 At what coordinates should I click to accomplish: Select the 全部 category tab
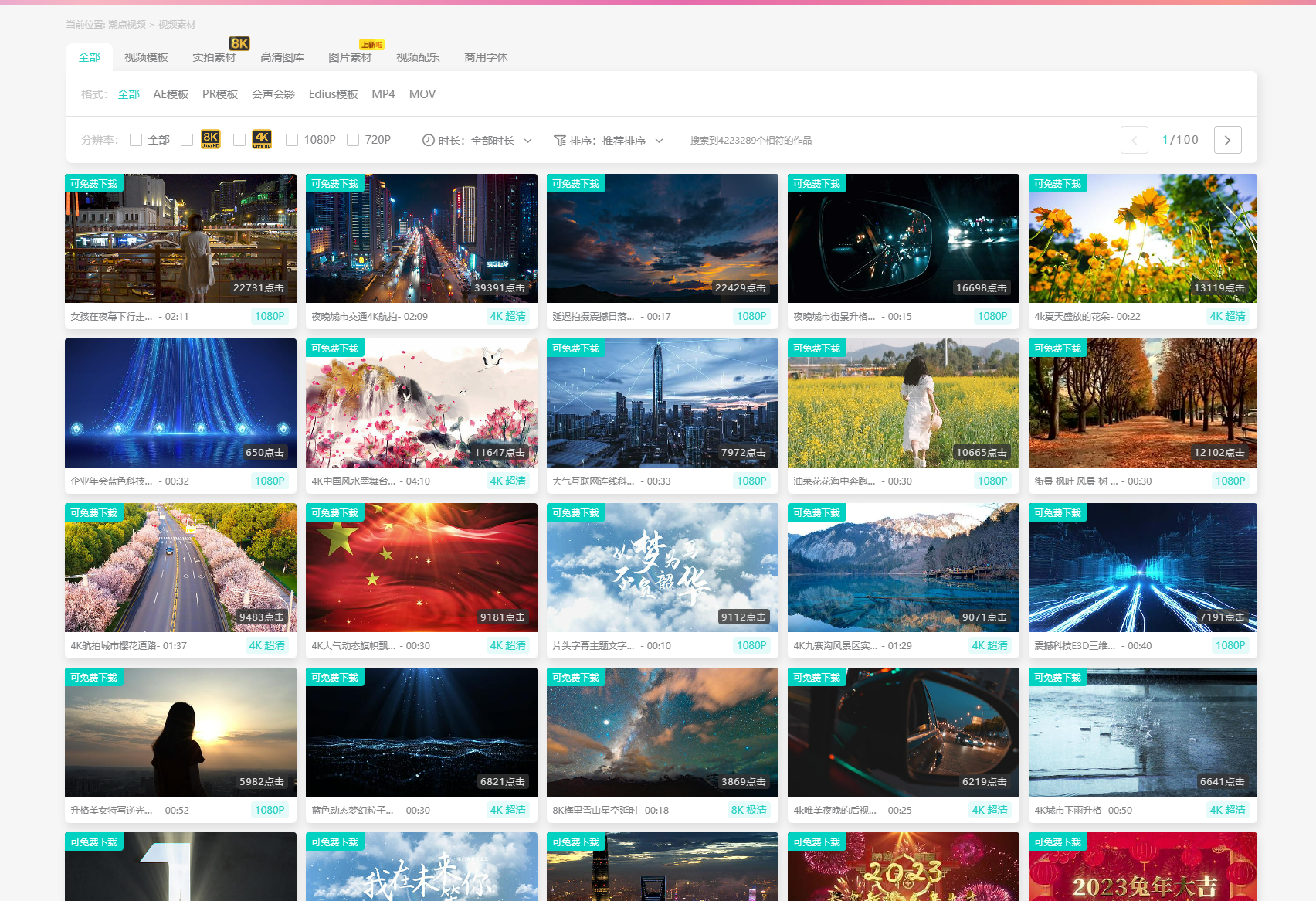pos(90,57)
